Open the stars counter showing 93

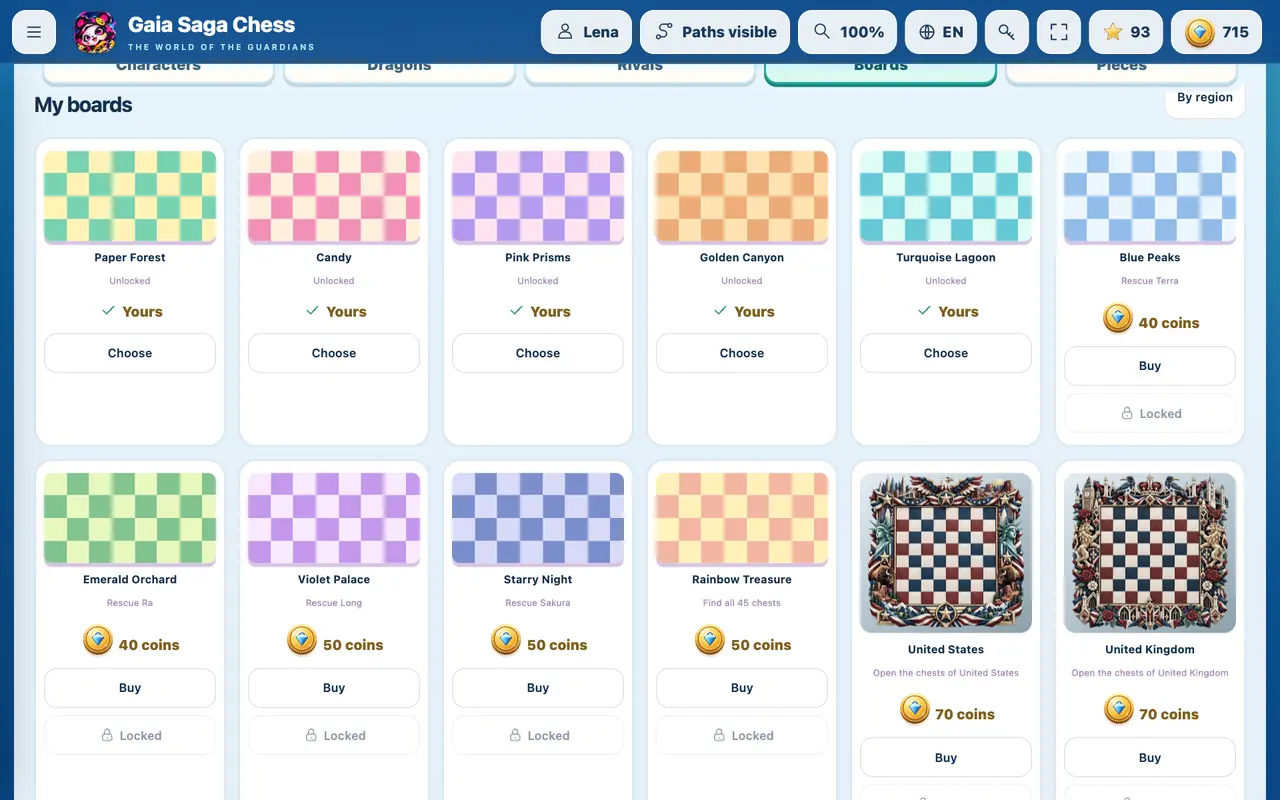(1126, 32)
